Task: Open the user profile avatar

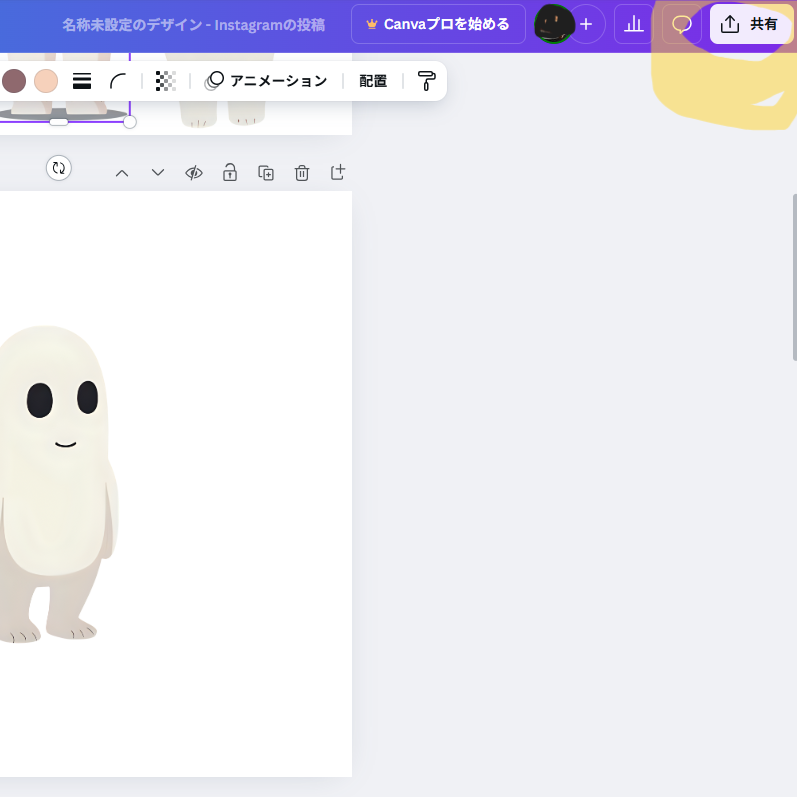Action: pyautogui.click(x=553, y=24)
